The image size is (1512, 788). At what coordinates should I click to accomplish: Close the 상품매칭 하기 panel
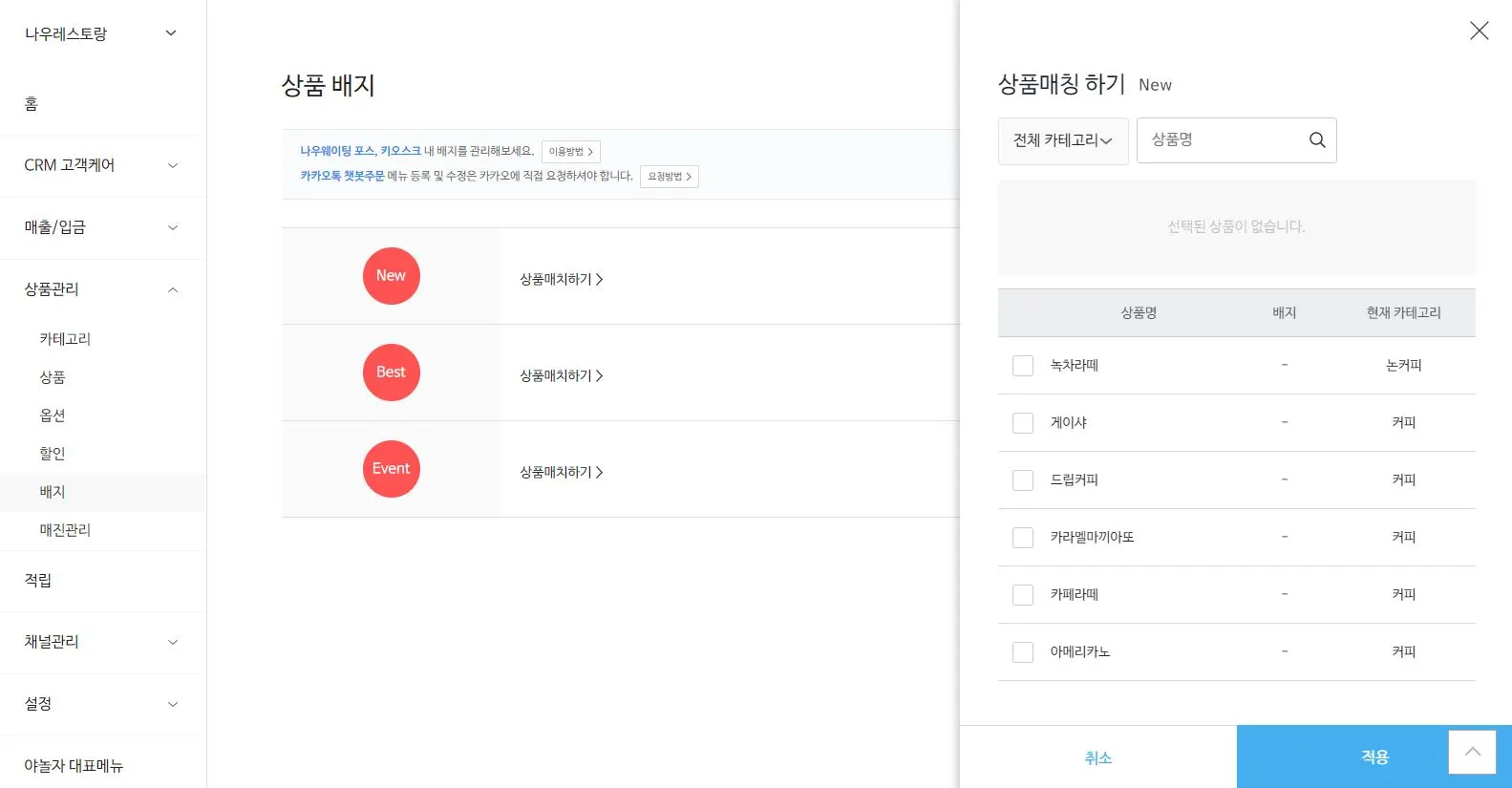(x=1479, y=32)
